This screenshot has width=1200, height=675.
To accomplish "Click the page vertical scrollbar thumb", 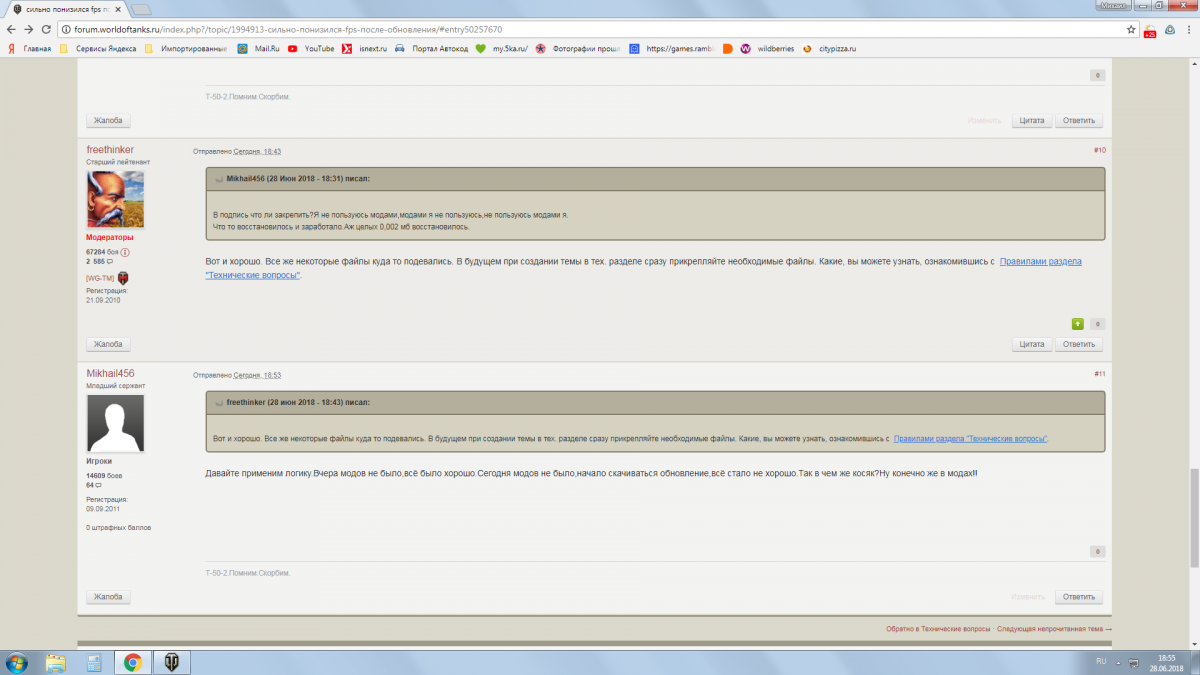I will 1193,518.
